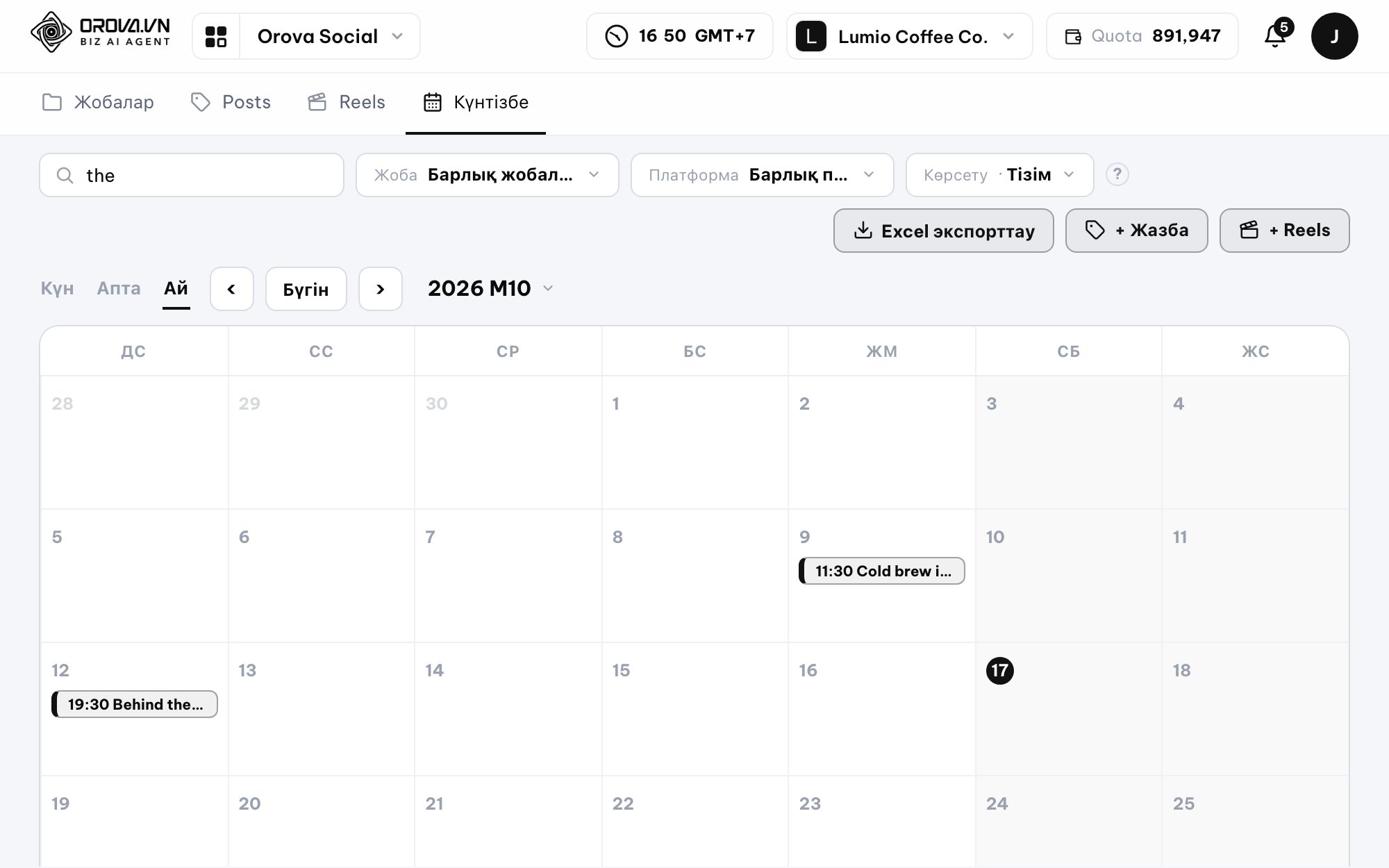Click the Orova.vn logo
The width and height of the screenshot is (1389, 868).
[101, 32]
